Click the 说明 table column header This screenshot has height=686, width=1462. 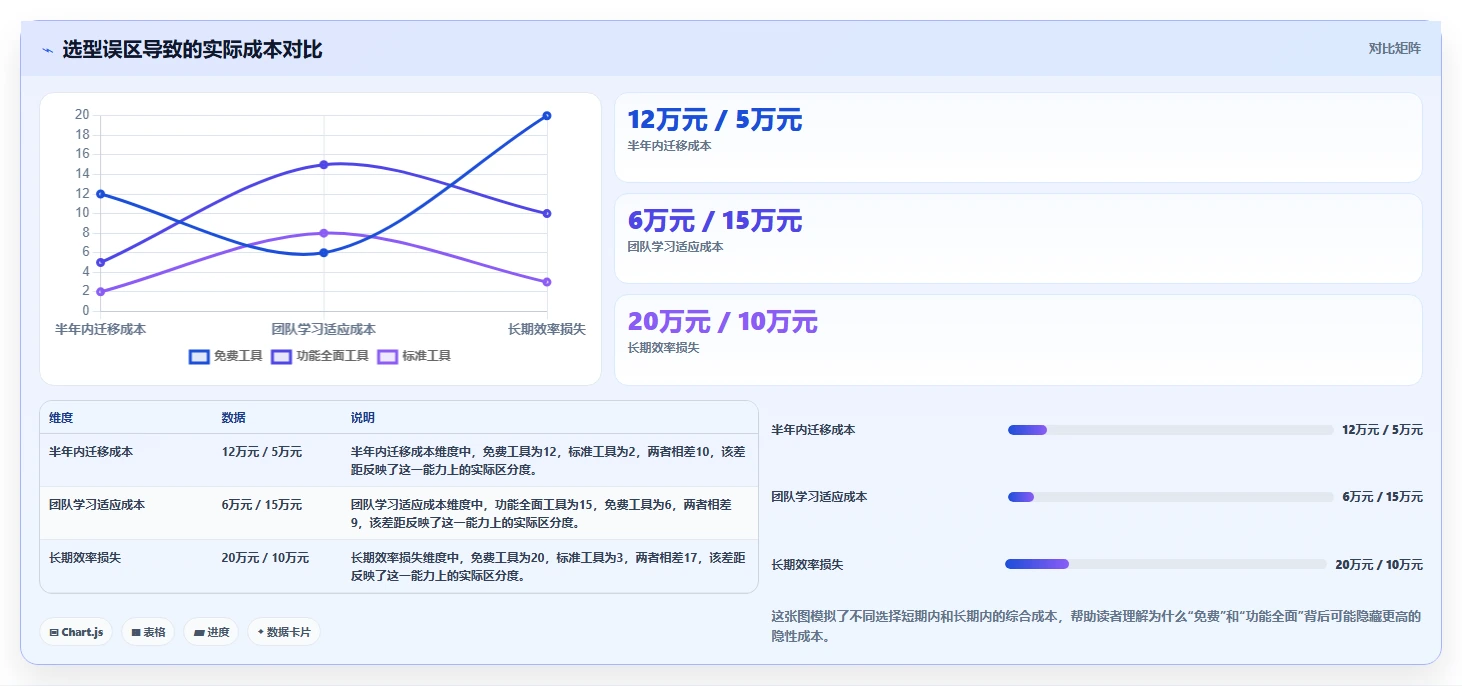pyautogui.click(x=362, y=418)
